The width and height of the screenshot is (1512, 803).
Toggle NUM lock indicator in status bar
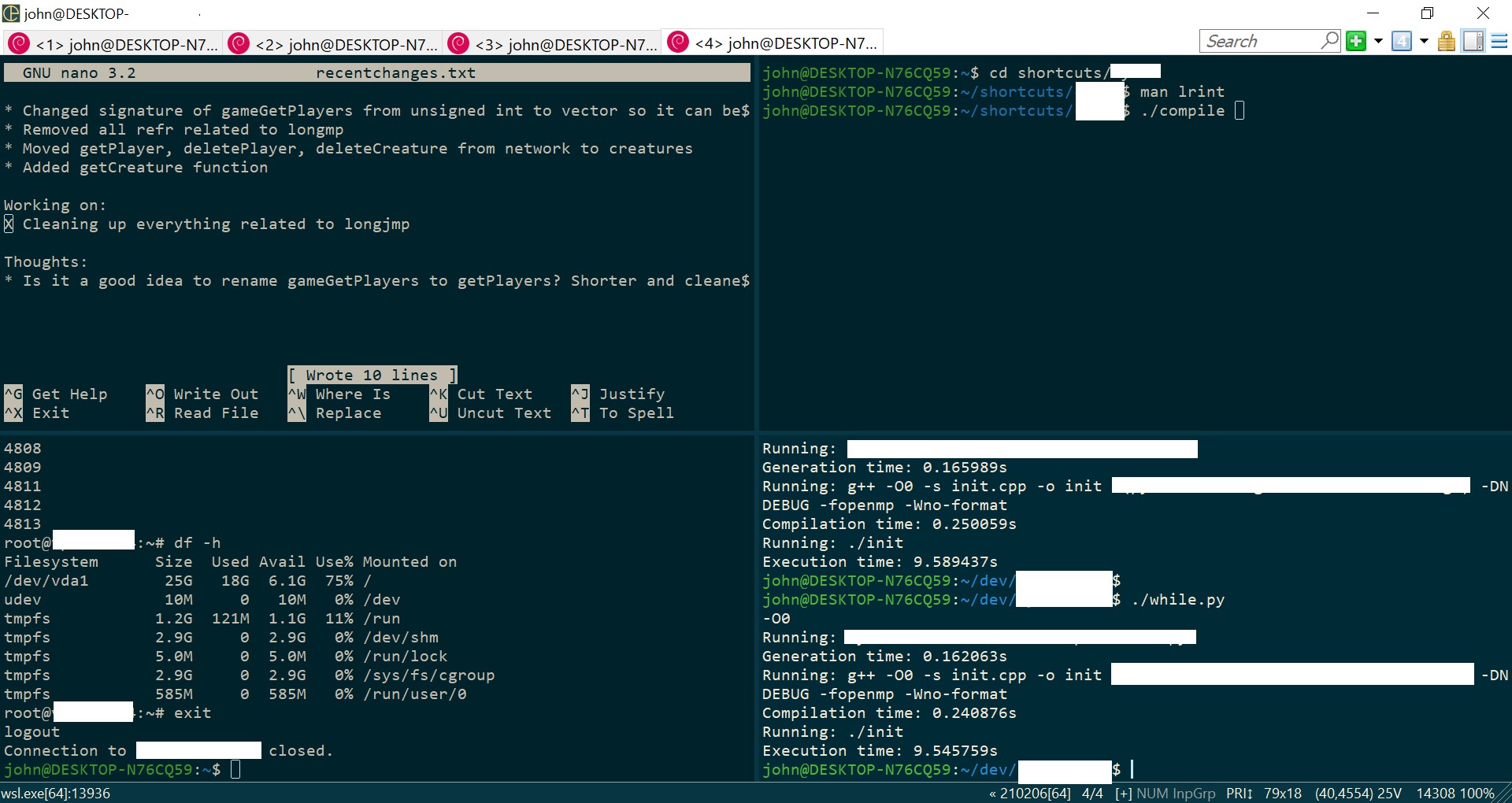click(x=1152, y=794)
